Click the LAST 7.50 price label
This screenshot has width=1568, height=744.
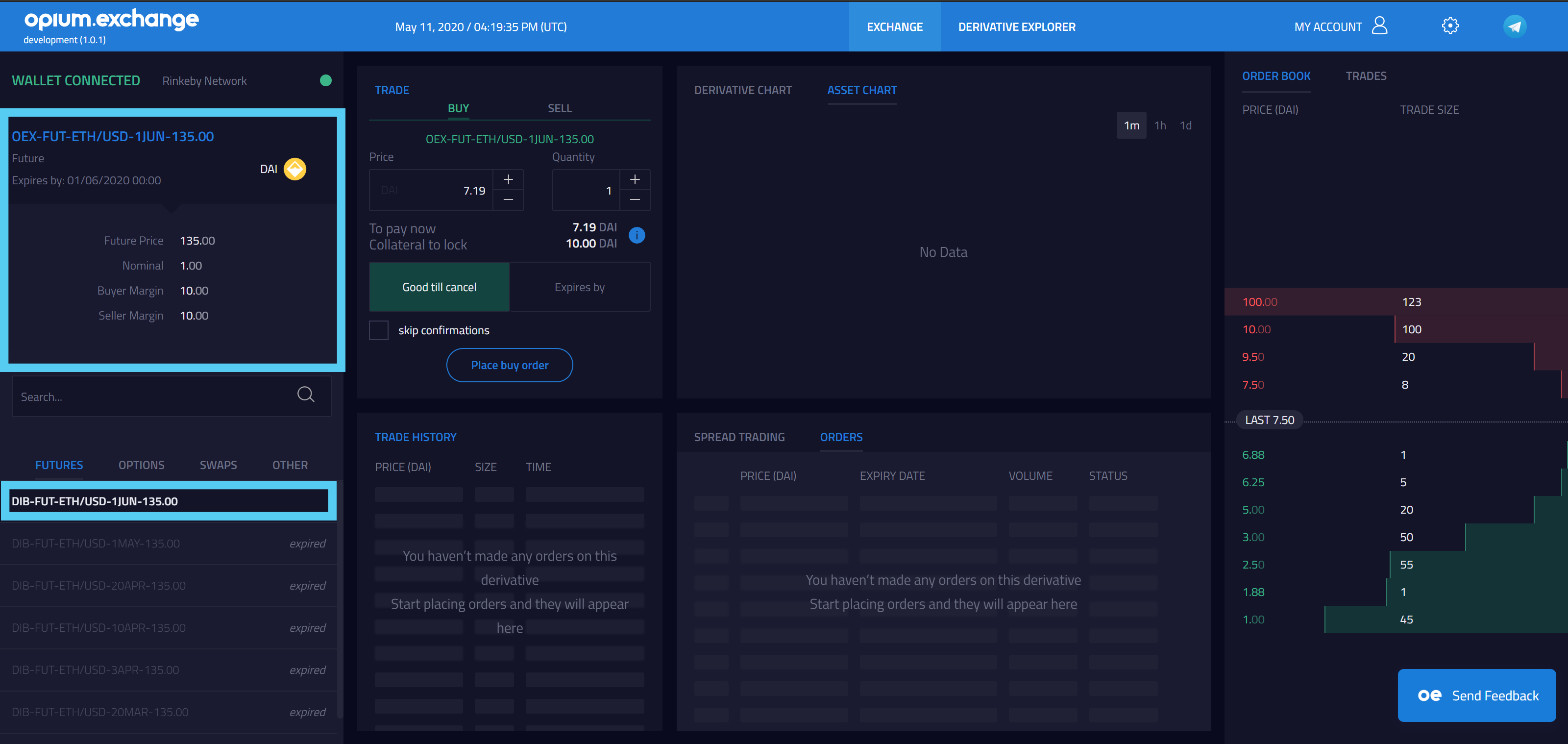pos(1270,420)
